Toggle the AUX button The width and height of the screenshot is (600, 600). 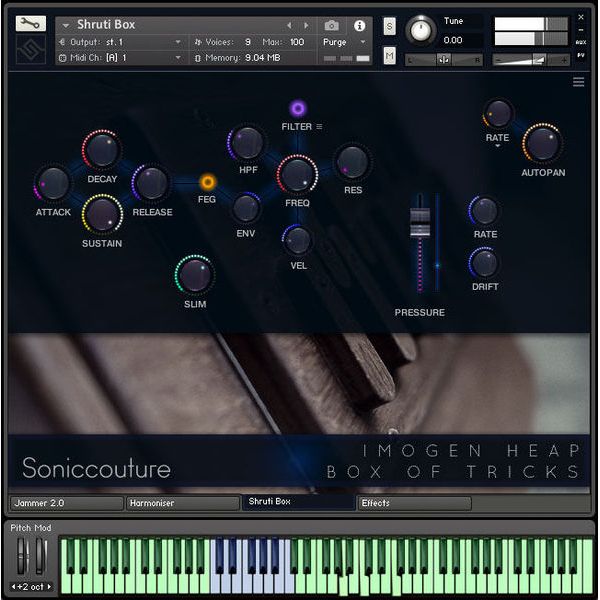(580, 42)
